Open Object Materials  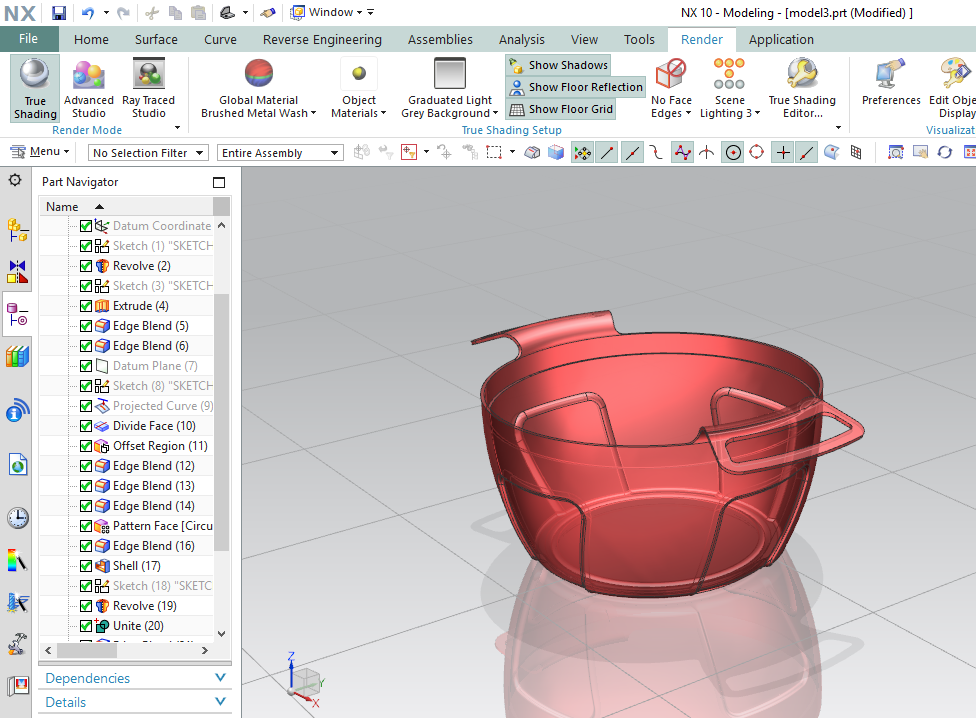(x=359, y=88)
